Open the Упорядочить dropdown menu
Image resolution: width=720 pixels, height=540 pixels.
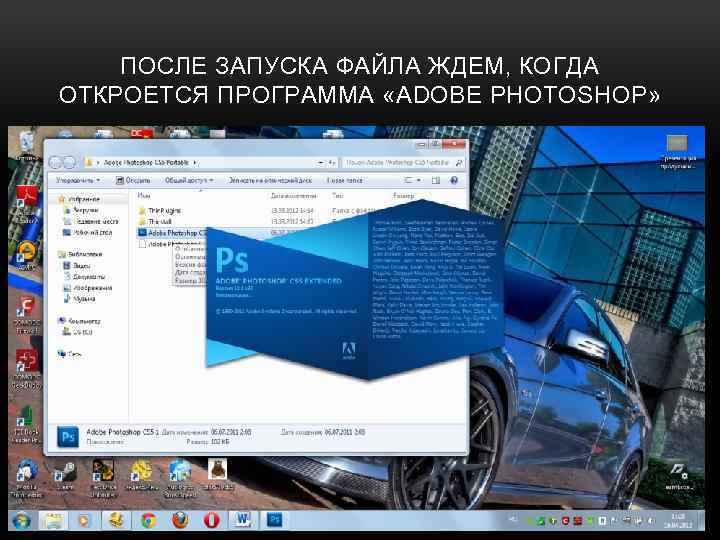point(78,180)
